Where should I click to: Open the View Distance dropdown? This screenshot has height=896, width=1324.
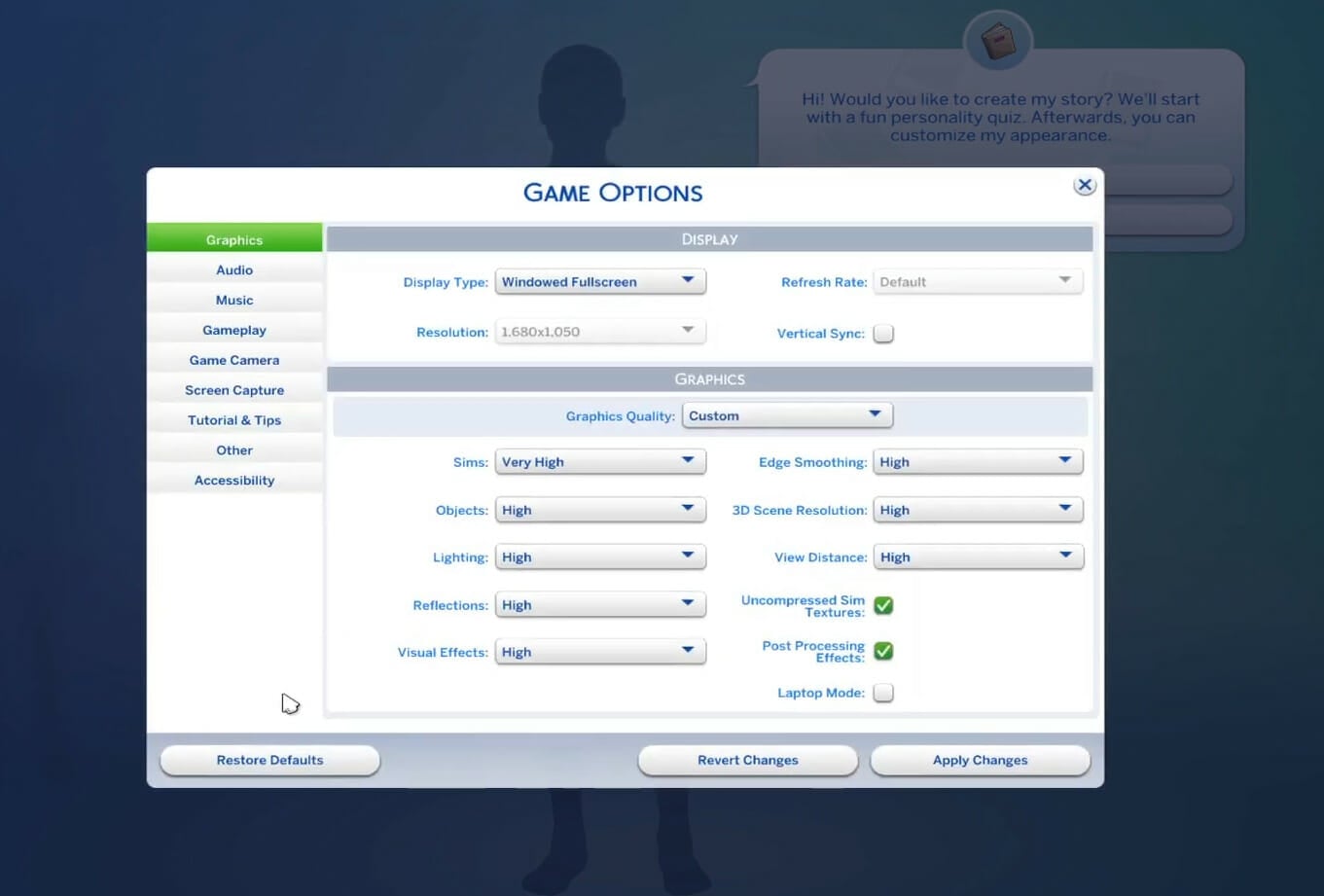977,556
